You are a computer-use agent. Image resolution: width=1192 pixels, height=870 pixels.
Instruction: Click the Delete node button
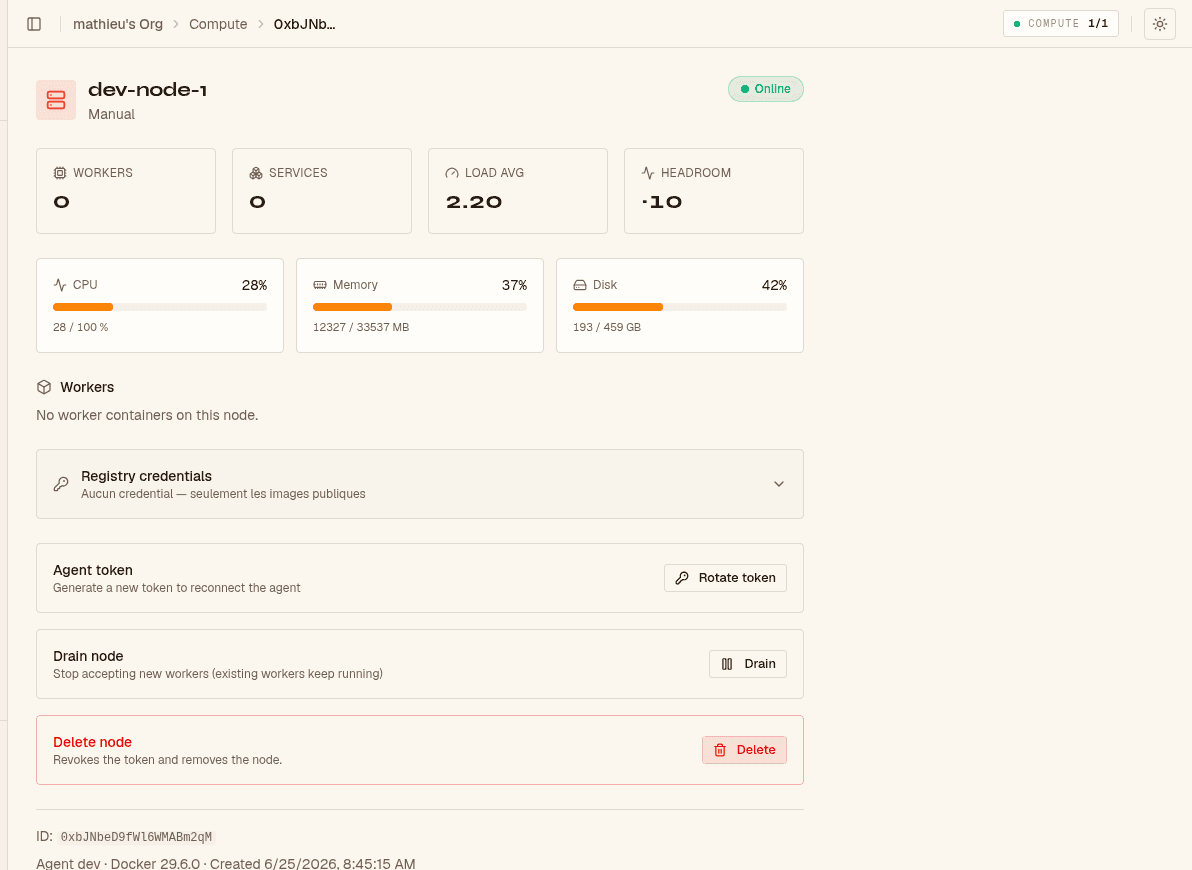coord(744,750)
